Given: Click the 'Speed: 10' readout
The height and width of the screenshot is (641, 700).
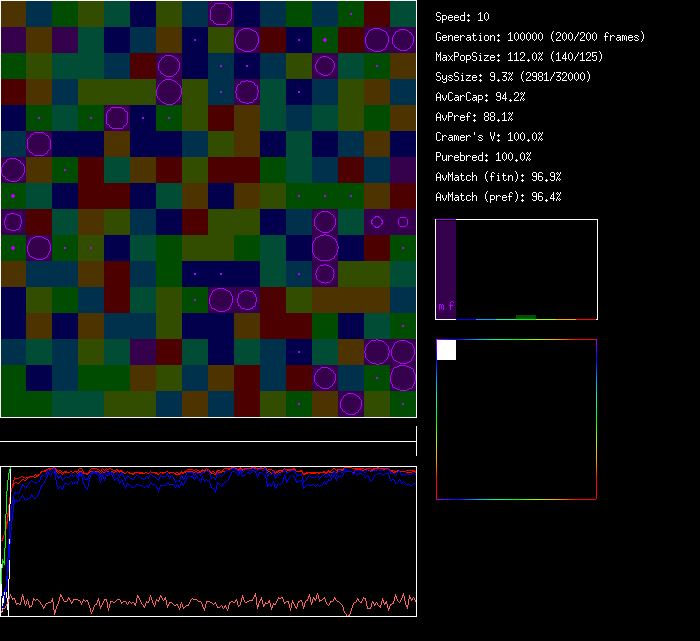Looking at the screenshot, I should 463,17.
